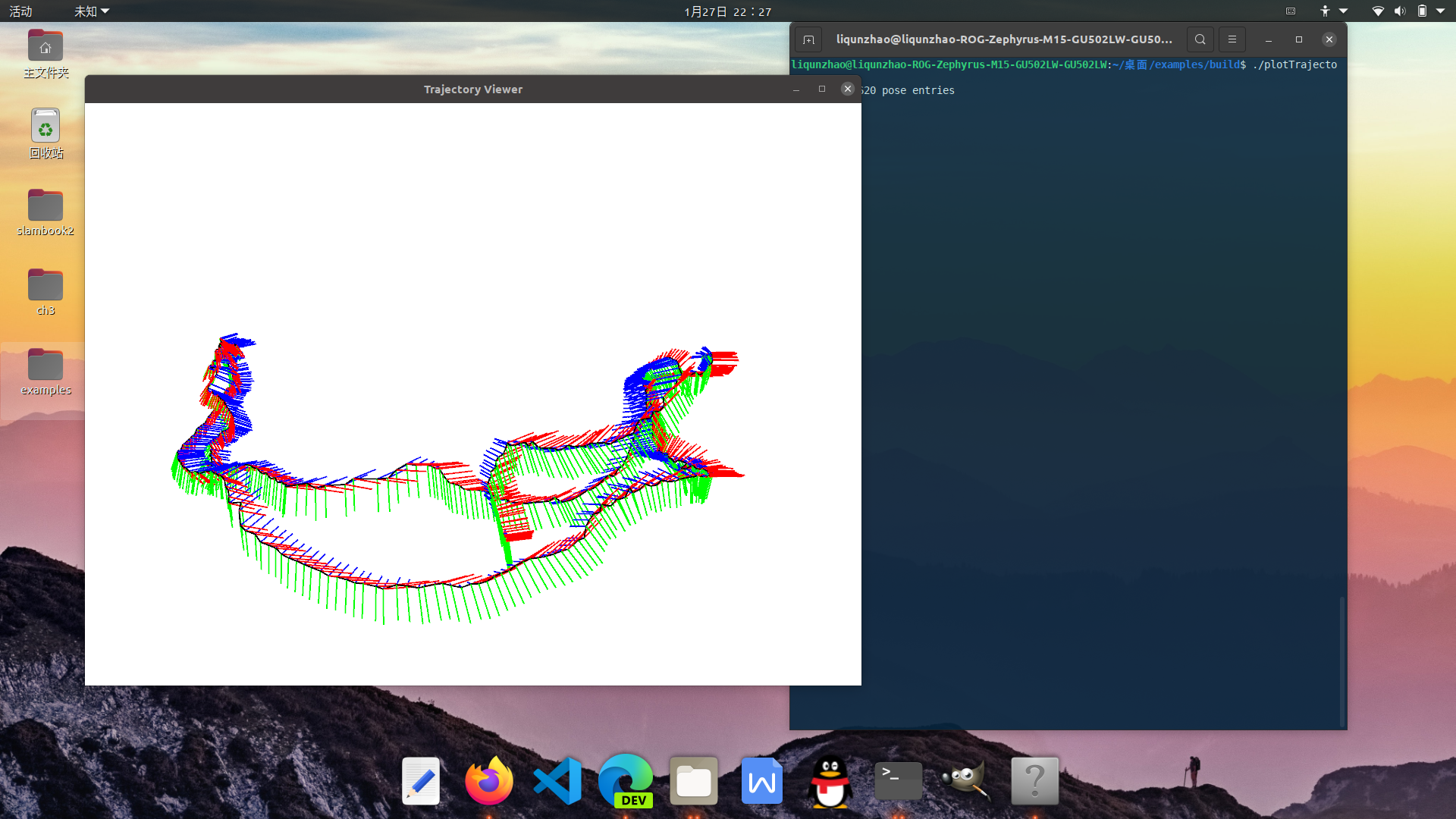
Task: Open Microsoft Edge Dev from the dock
Action: click(626, 781)
